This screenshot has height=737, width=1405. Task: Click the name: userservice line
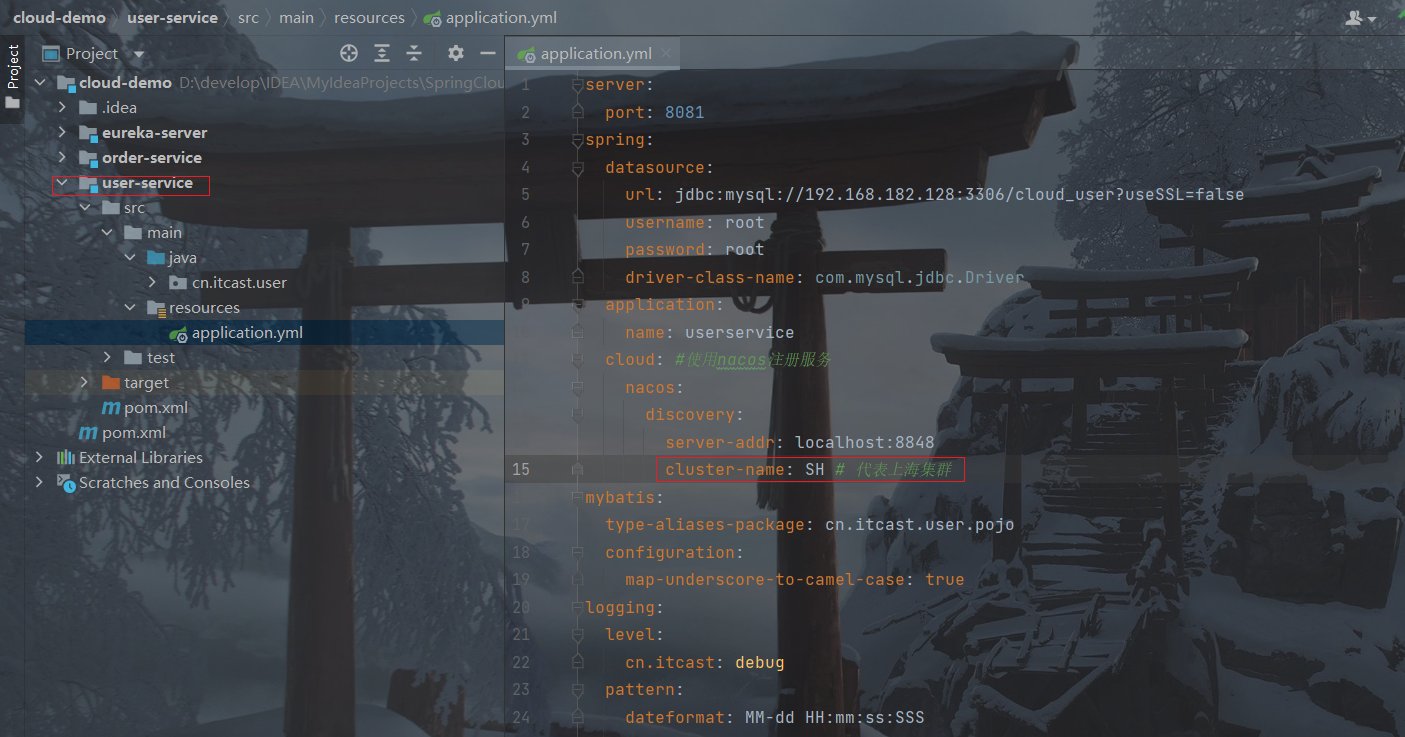tap(710, 332)
